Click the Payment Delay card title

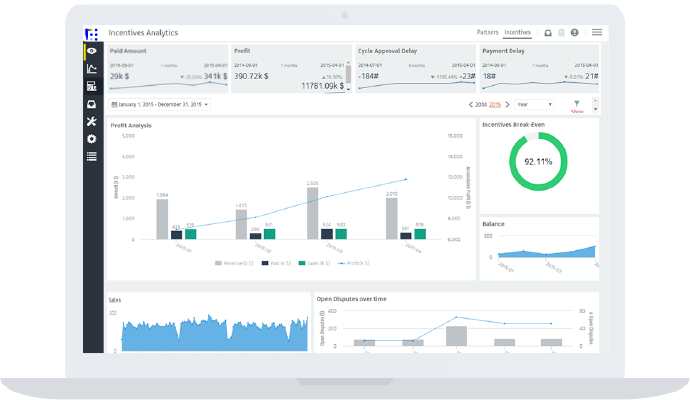(x=503, y=51)
